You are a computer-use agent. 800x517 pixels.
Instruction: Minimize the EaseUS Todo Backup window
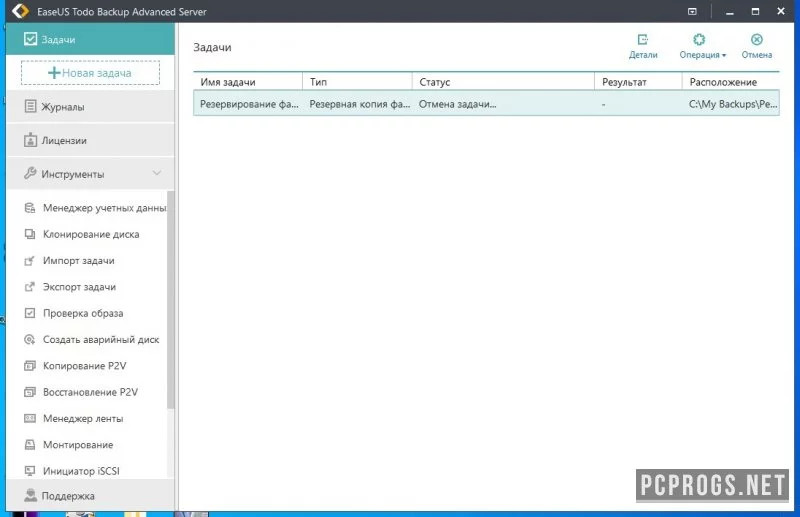coord(730,11)
